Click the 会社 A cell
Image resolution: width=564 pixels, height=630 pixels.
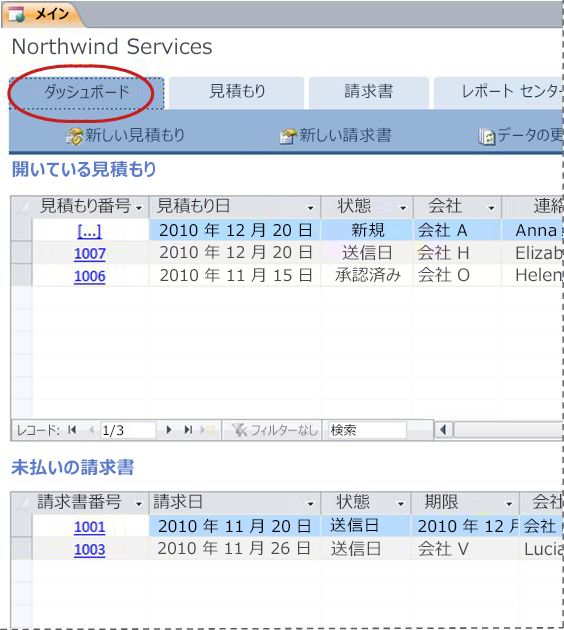click(457, 230)
